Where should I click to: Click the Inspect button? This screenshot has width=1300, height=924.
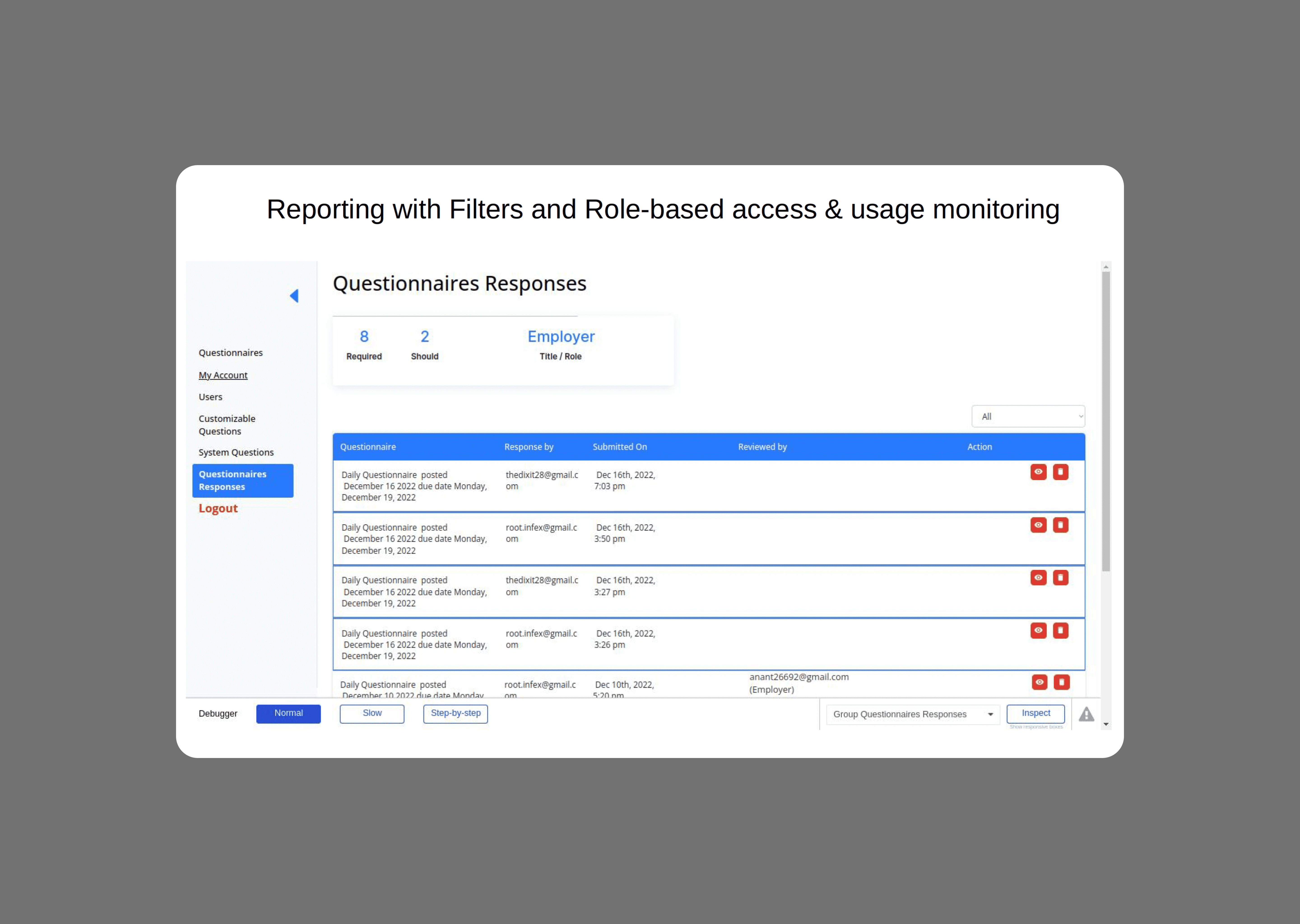coord(1036,714)
